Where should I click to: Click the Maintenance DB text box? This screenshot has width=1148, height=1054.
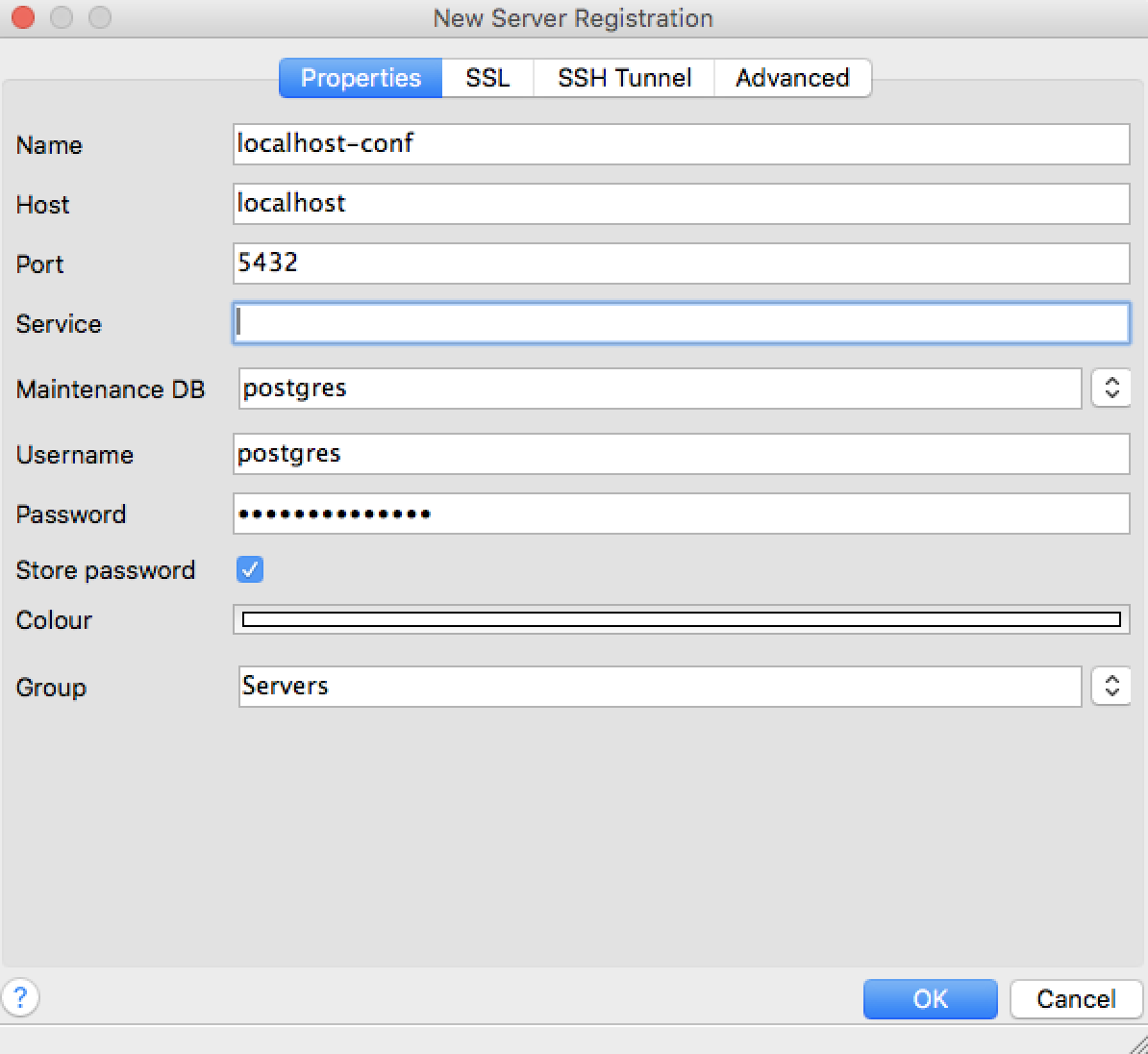click(x=659, y=389)
